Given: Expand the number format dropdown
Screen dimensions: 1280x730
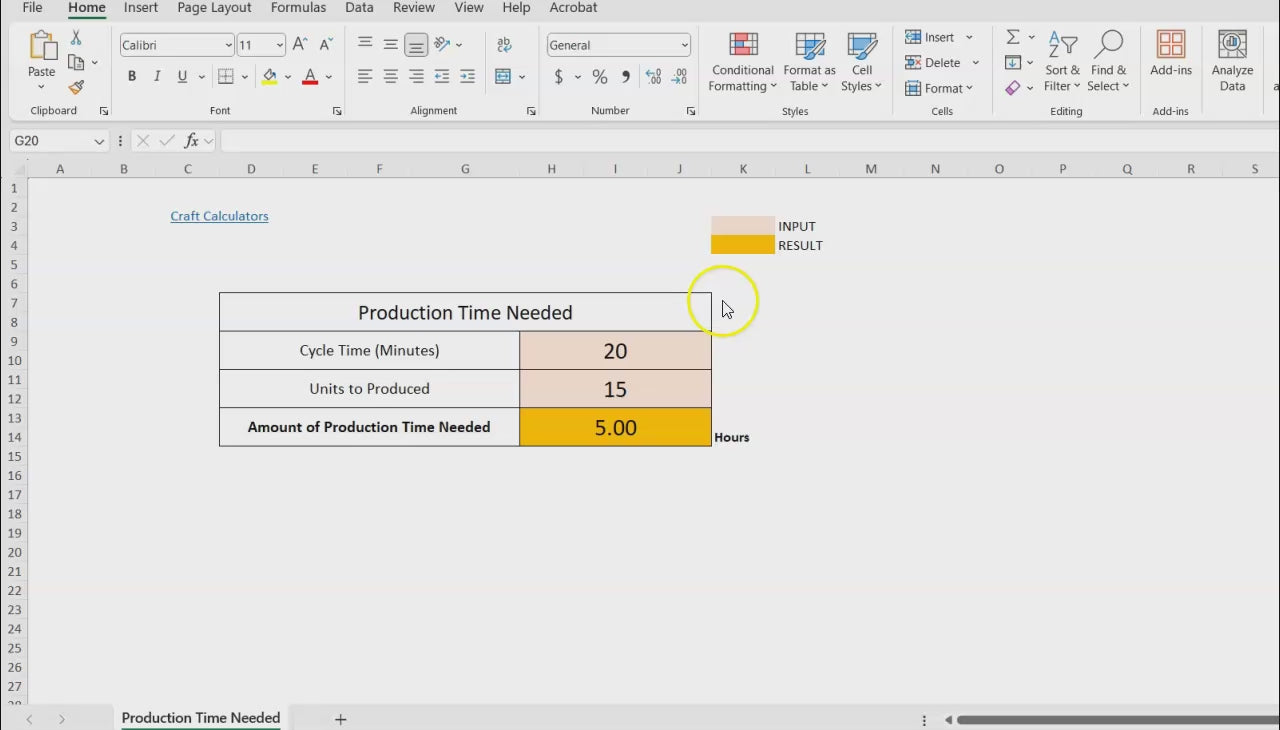Looking at the screenshot, I should (684, 45).
